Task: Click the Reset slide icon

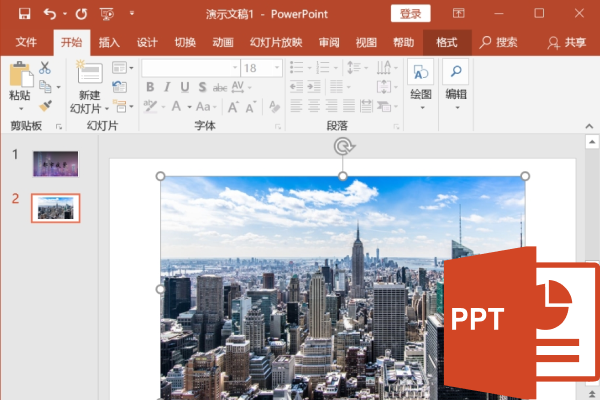Action: pos(118,87)
